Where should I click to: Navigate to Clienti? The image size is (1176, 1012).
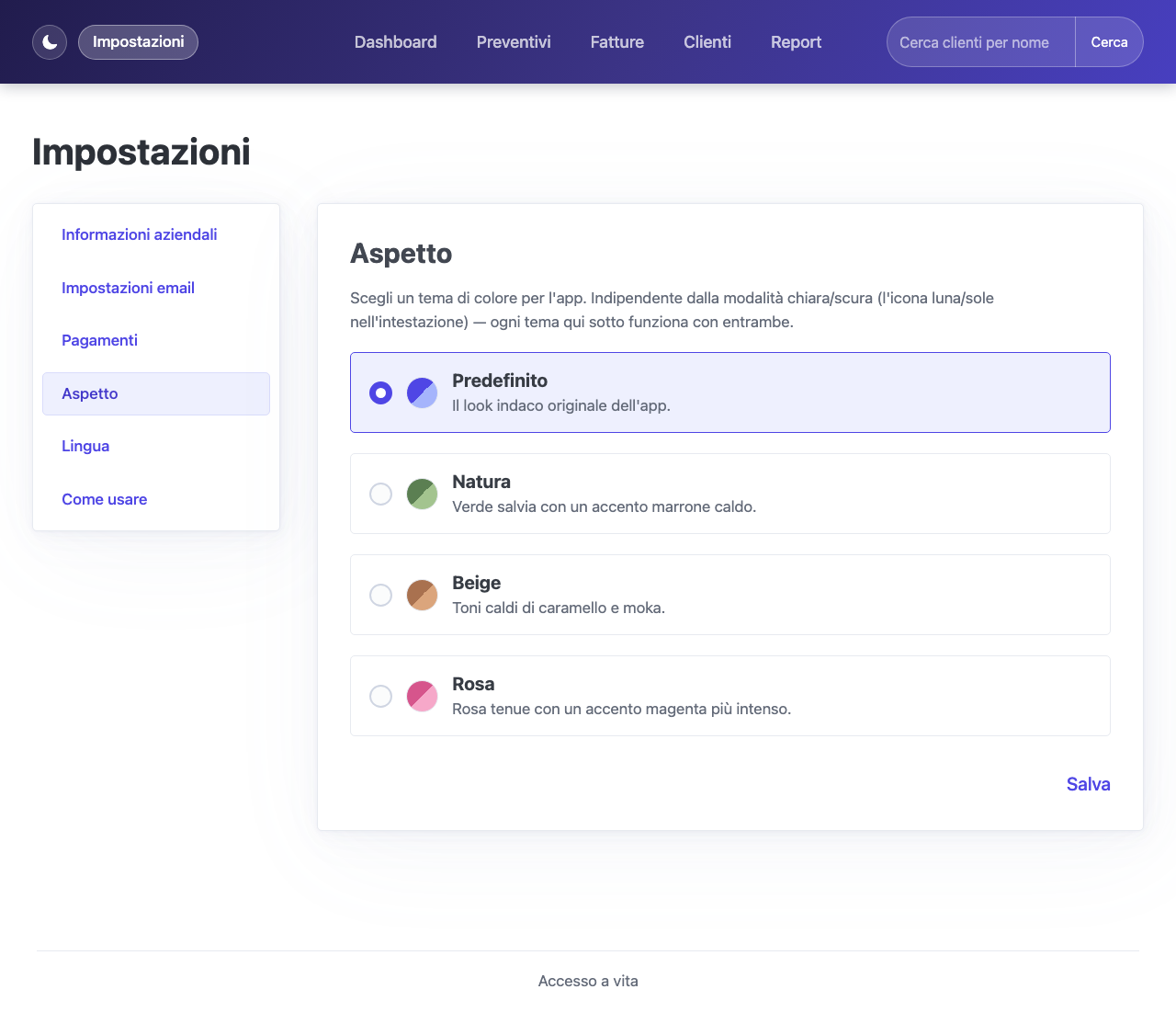[x=707, y=42]
